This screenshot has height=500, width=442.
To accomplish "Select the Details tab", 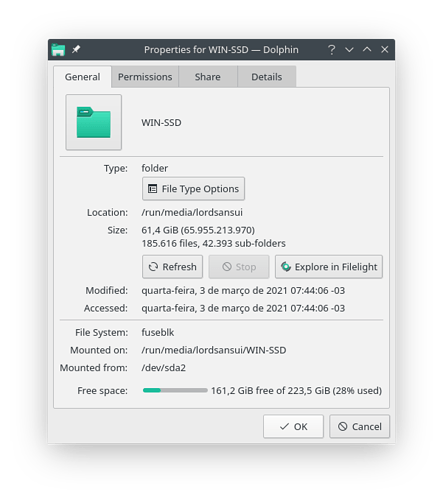I will click(x=266, y=77).
